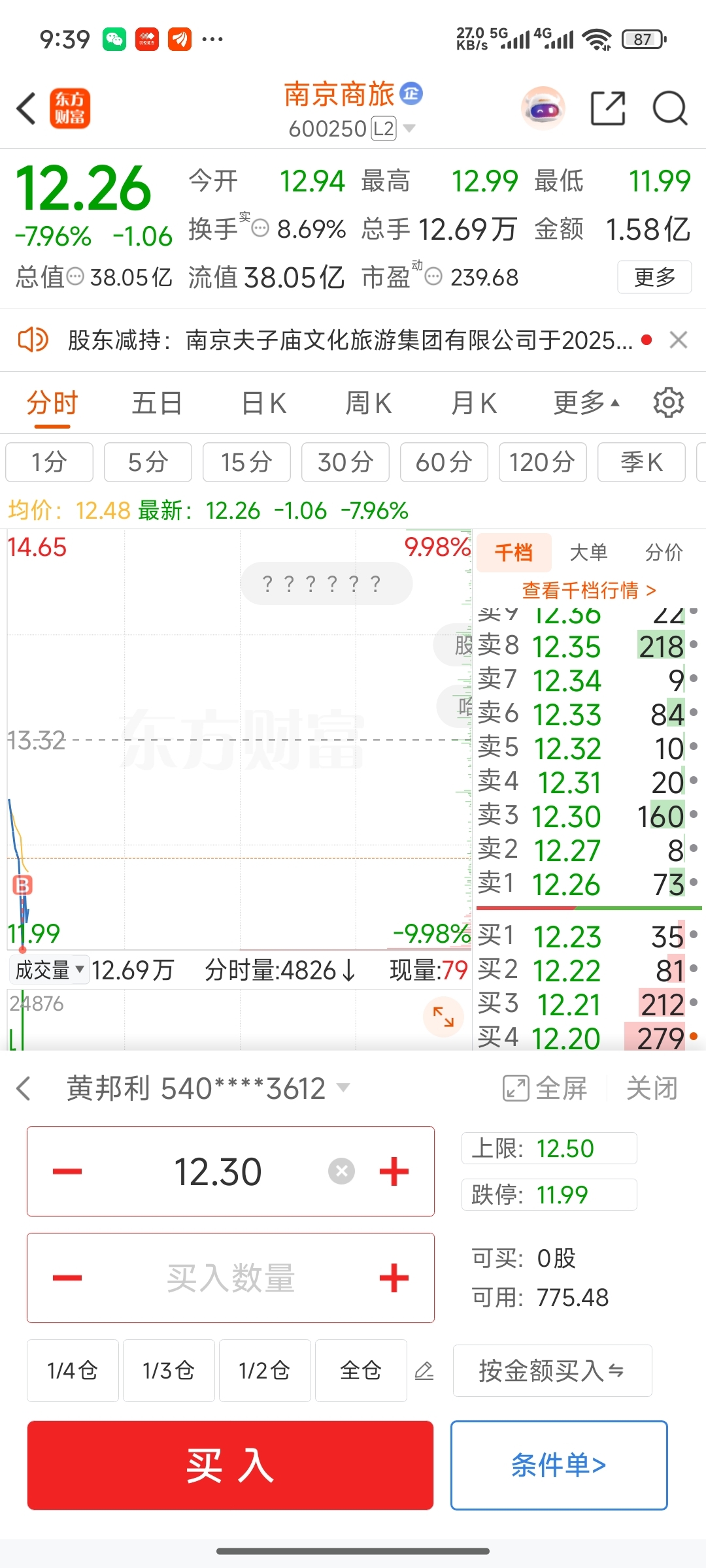
Task: Select the 千档 order book tab
Action: click(514, 553)
